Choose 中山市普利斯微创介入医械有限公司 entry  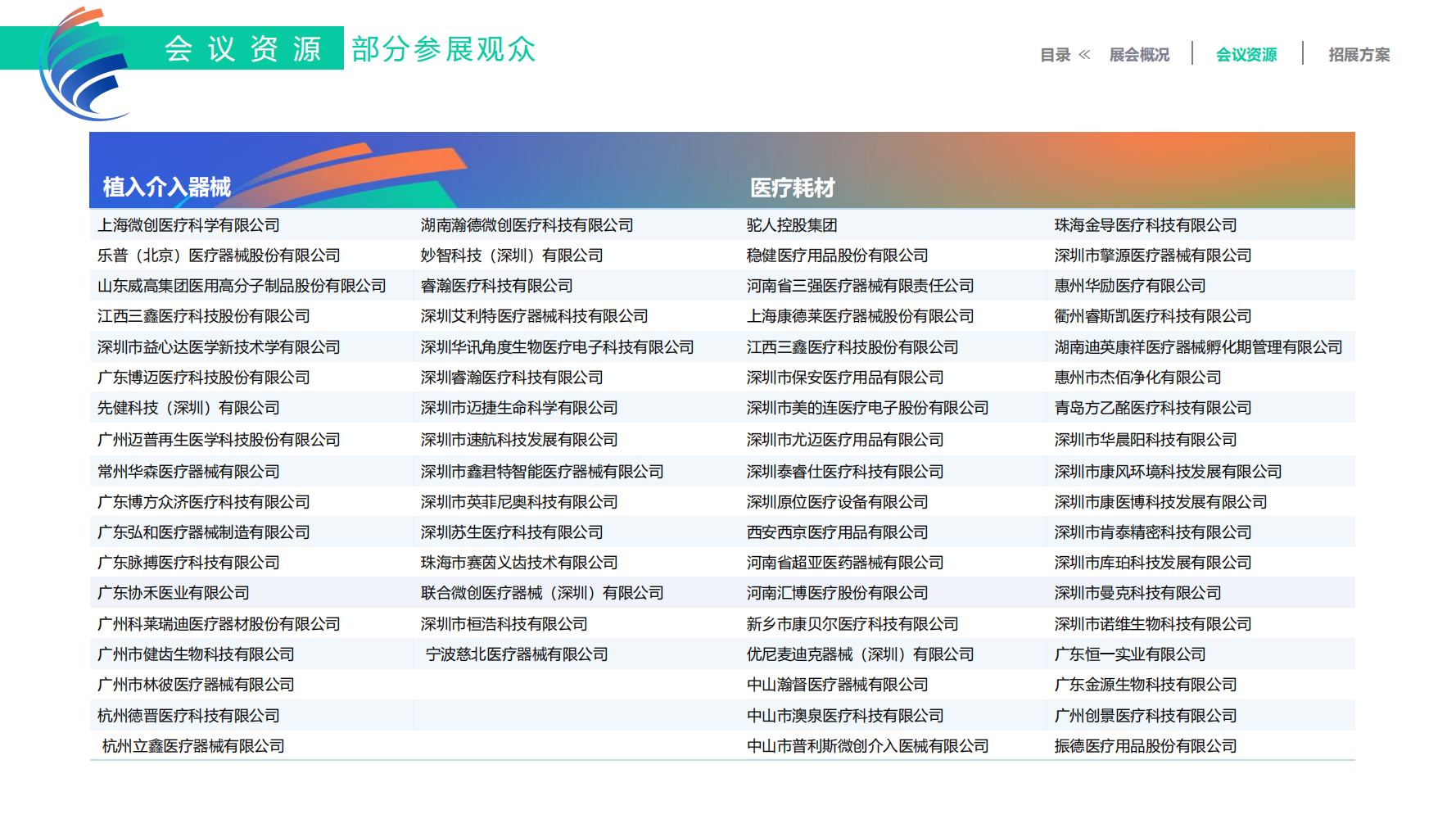(x=867, y=746)
